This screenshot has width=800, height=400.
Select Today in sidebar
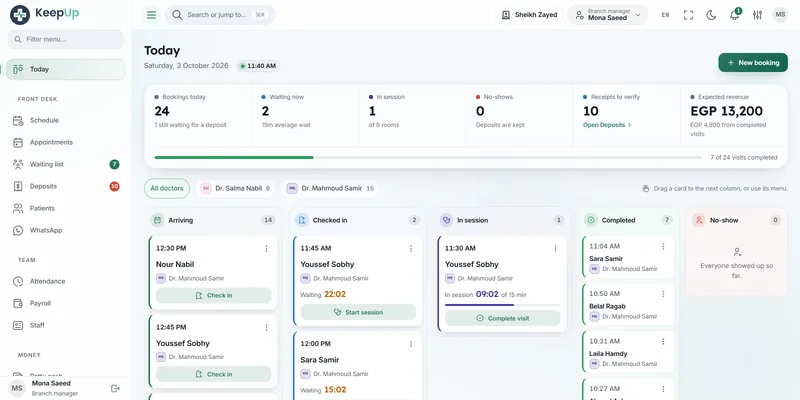click(65, 69)
